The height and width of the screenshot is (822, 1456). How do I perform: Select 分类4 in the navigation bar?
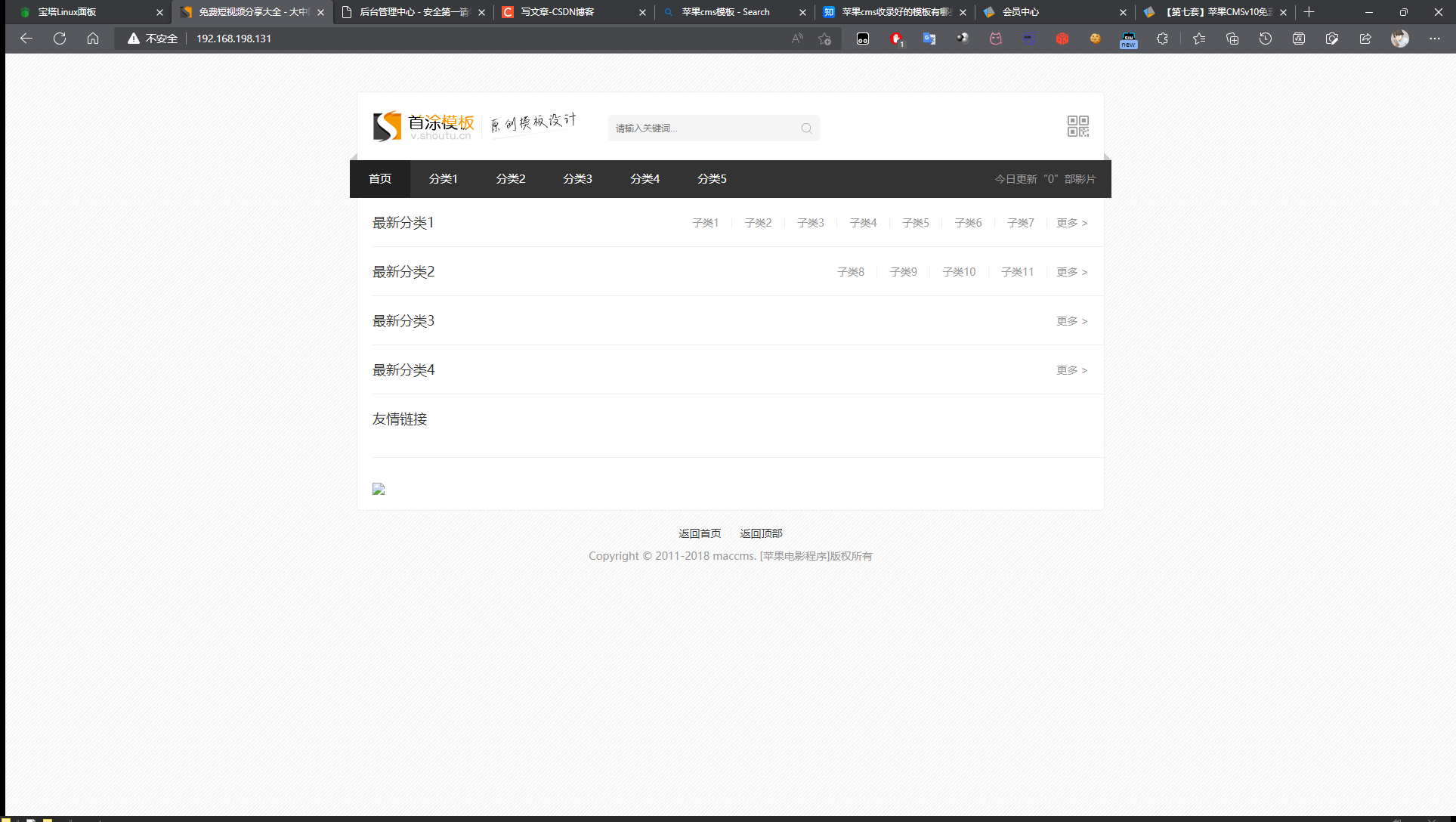point(645,179)
